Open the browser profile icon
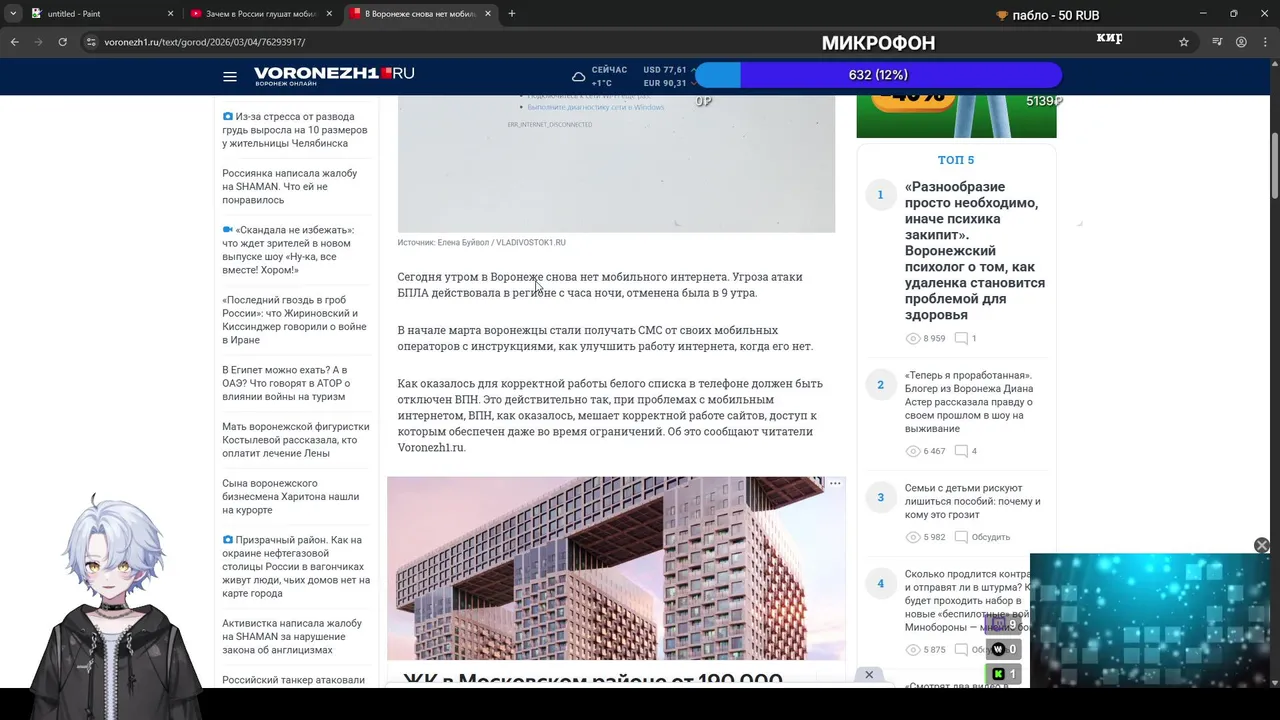 coord(1241,42)
